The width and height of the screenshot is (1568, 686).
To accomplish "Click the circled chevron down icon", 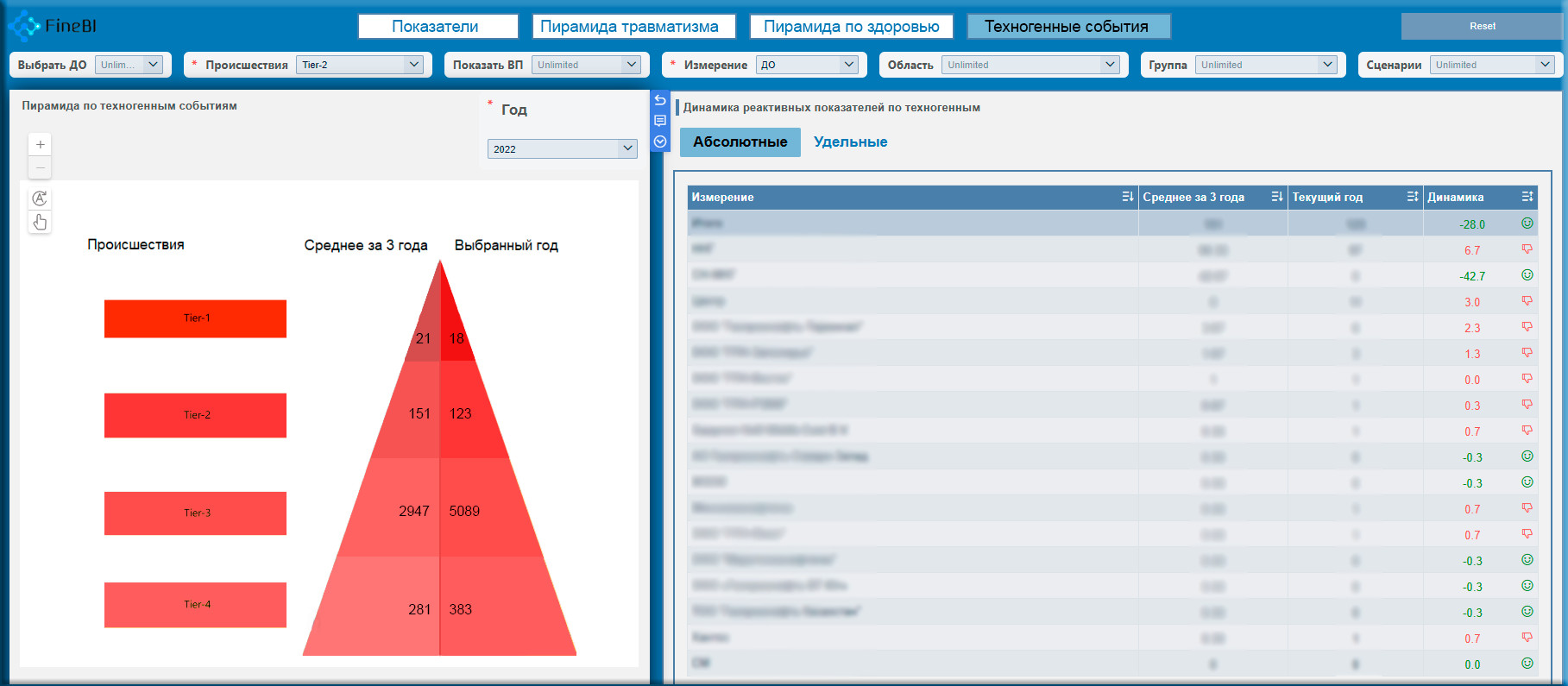I will pyautogui.click(x=660, y=142).
